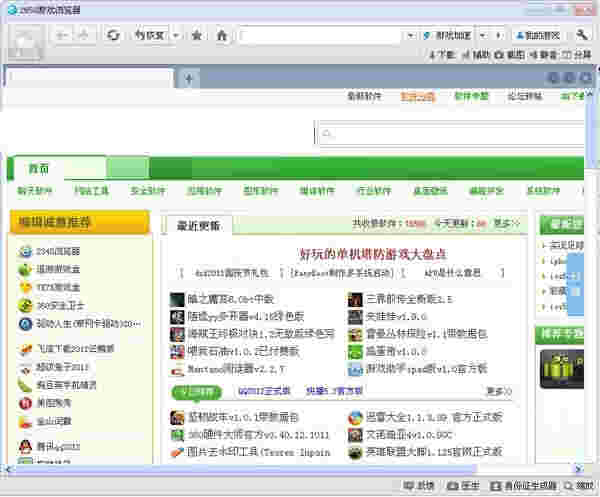Image resolution: width=600 pixels, height=497 pixels.
Task: Open the 金山词霸 sidebar entry
Action: coord(54,422)
